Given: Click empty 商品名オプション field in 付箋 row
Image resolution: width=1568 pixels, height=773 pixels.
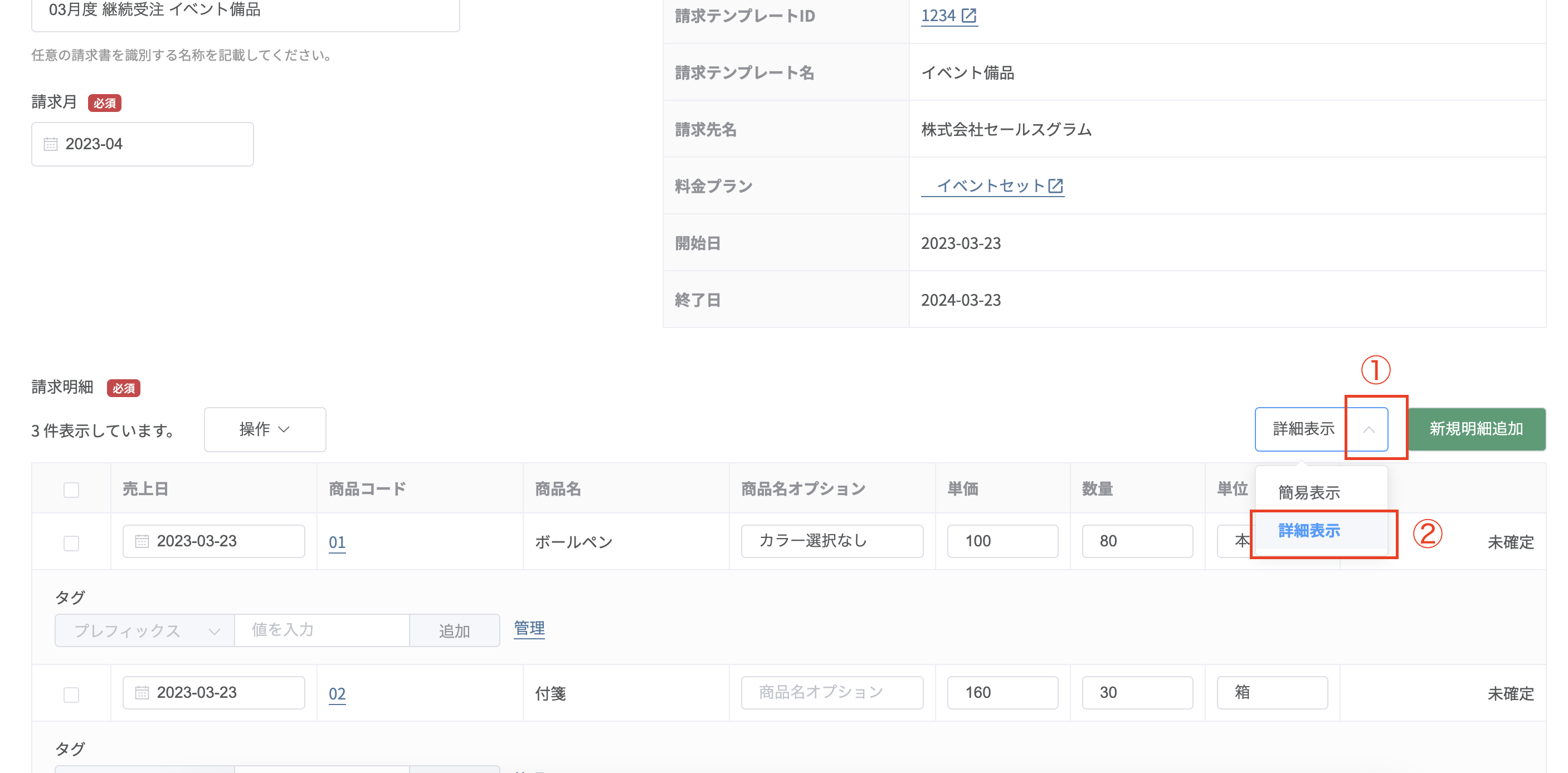Looking at the screenshot, I should coord(832,693).
